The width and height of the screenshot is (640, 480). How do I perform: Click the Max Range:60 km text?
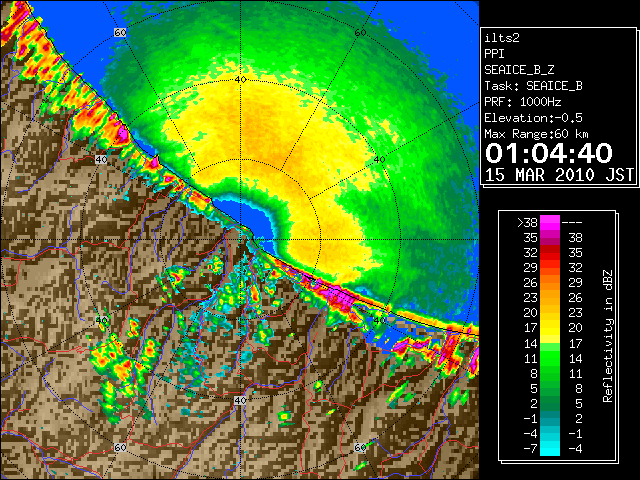coord(536,134)
